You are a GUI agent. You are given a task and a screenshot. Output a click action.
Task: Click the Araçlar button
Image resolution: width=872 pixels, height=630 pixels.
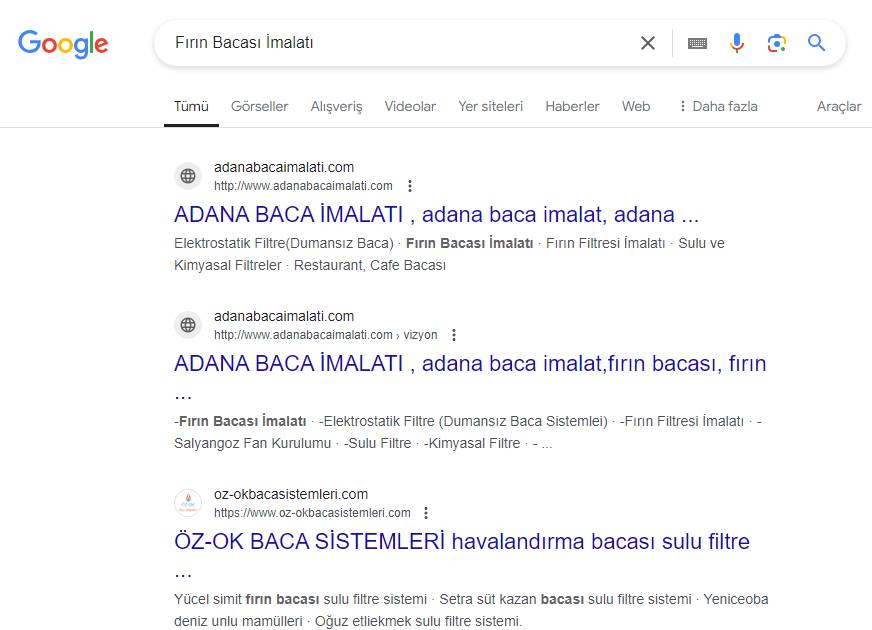click(x=838, y=106)
